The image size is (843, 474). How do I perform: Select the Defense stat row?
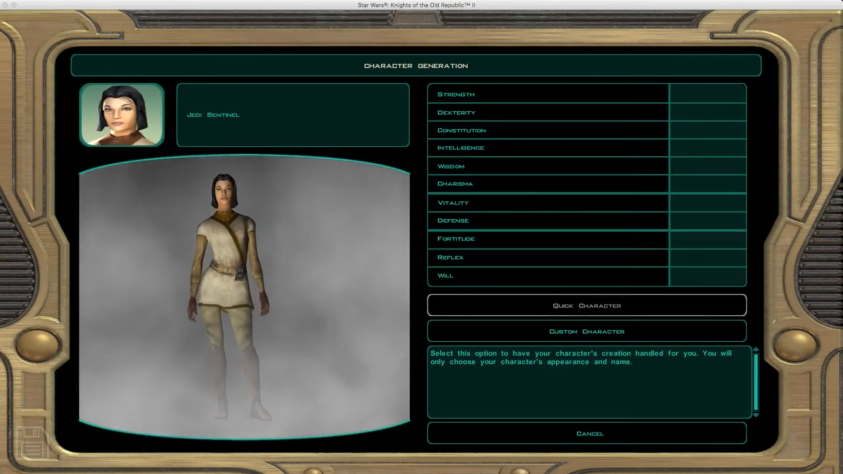pos(587,221)
